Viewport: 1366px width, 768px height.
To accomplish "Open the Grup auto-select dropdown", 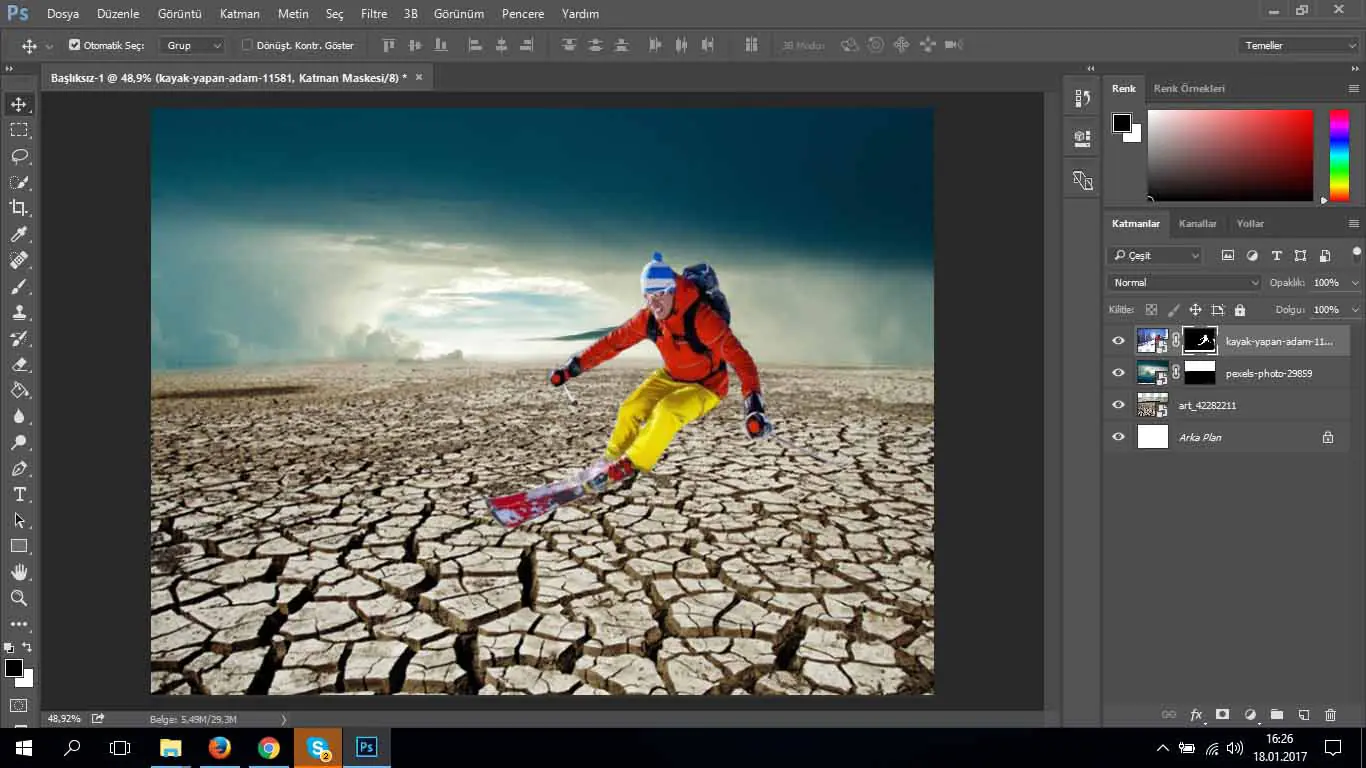I will point(194,45).
